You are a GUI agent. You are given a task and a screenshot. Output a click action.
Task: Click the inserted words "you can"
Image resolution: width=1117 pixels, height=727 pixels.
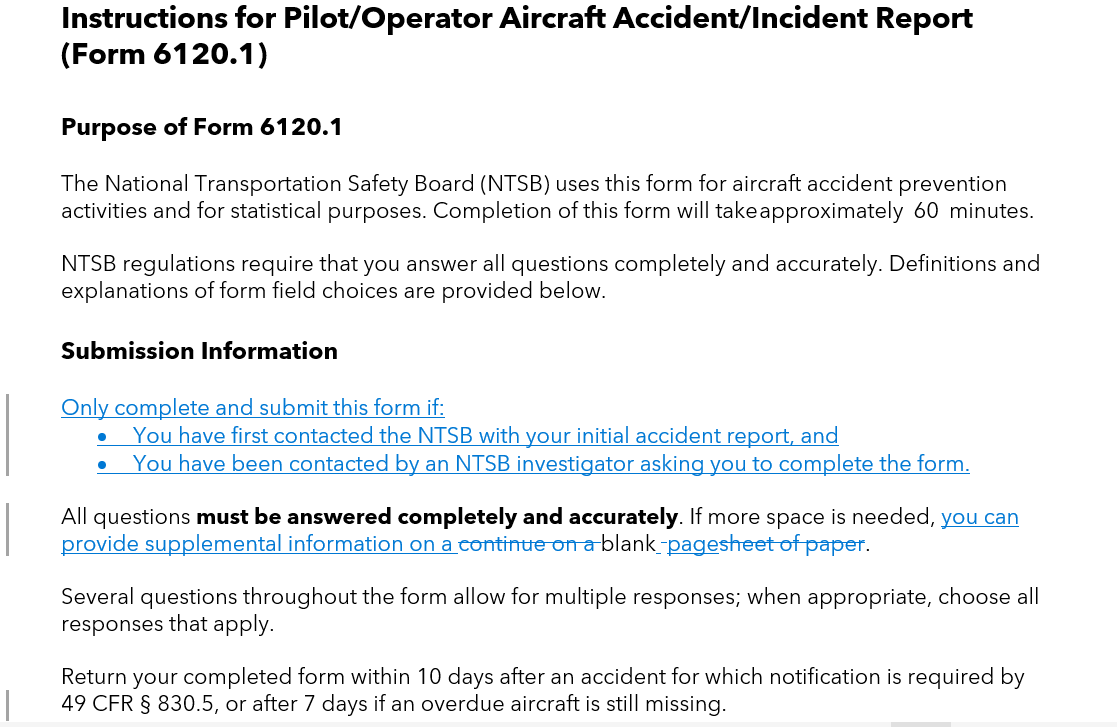pos(979,517)
